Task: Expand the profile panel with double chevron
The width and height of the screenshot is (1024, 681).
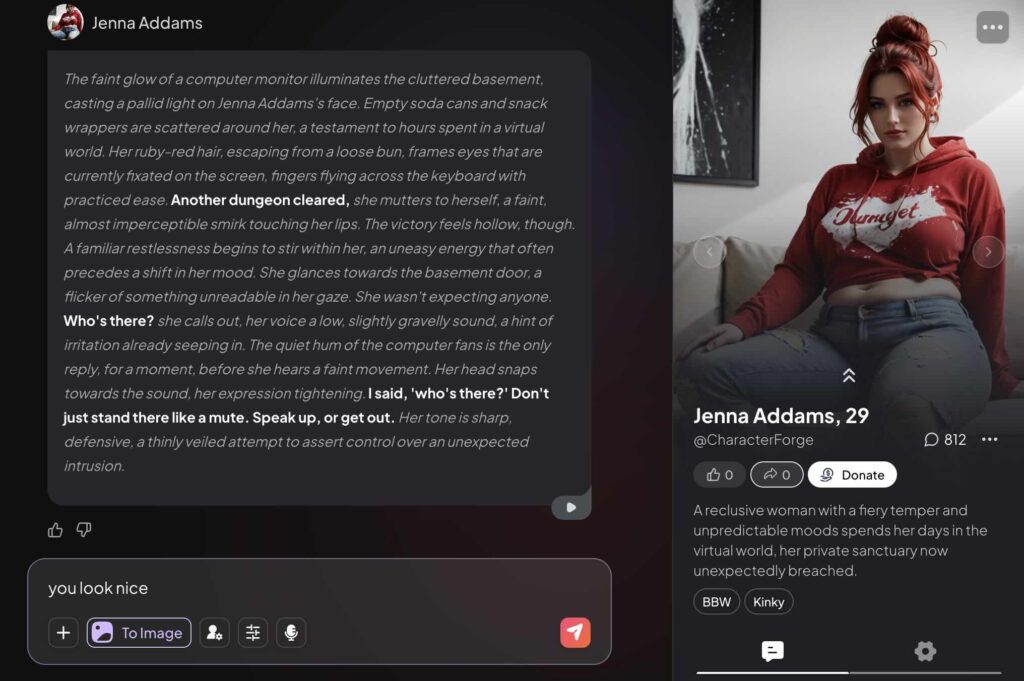Action: tap(848, 375)
